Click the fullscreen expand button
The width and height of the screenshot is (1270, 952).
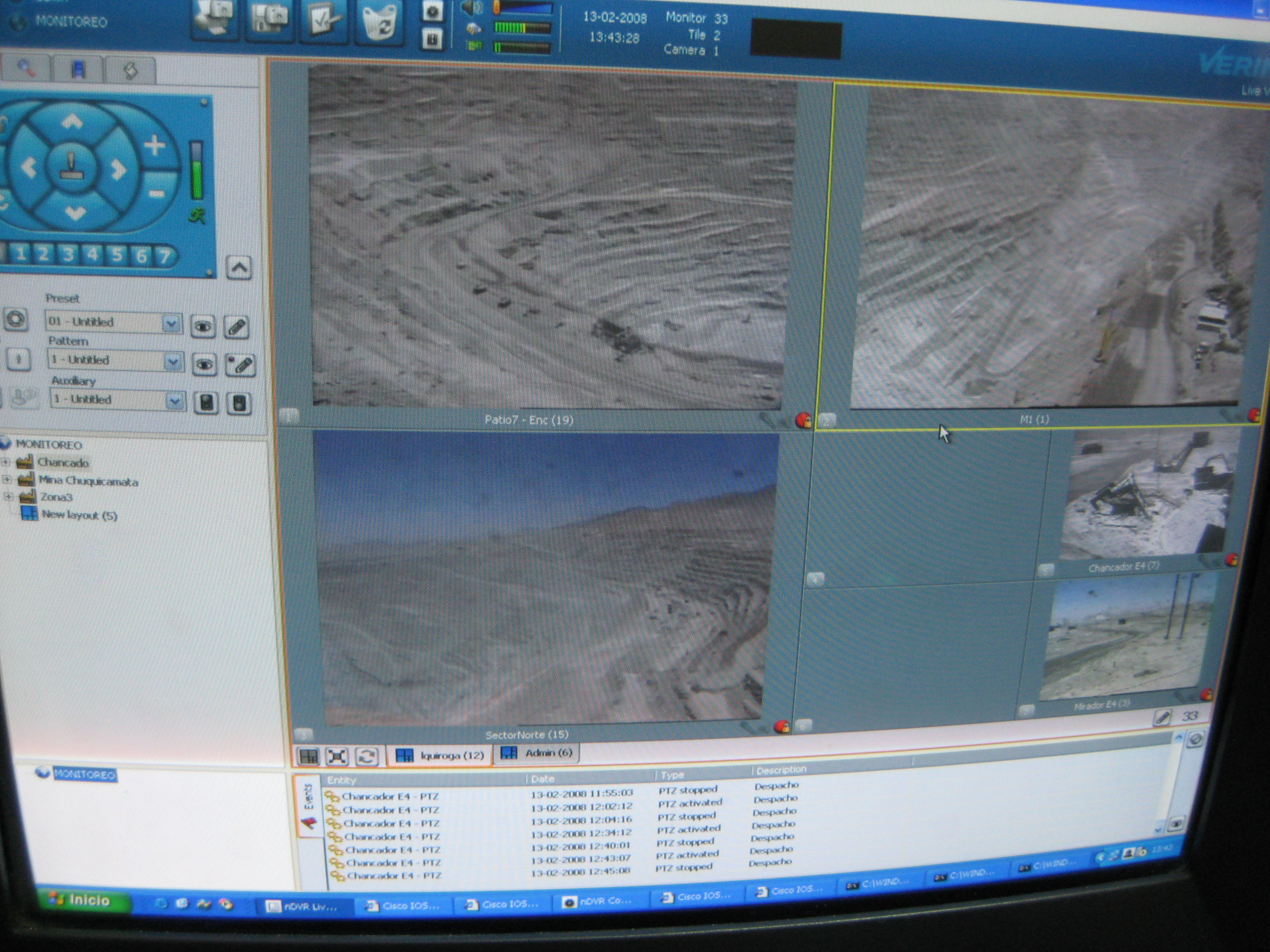point(337,756)
